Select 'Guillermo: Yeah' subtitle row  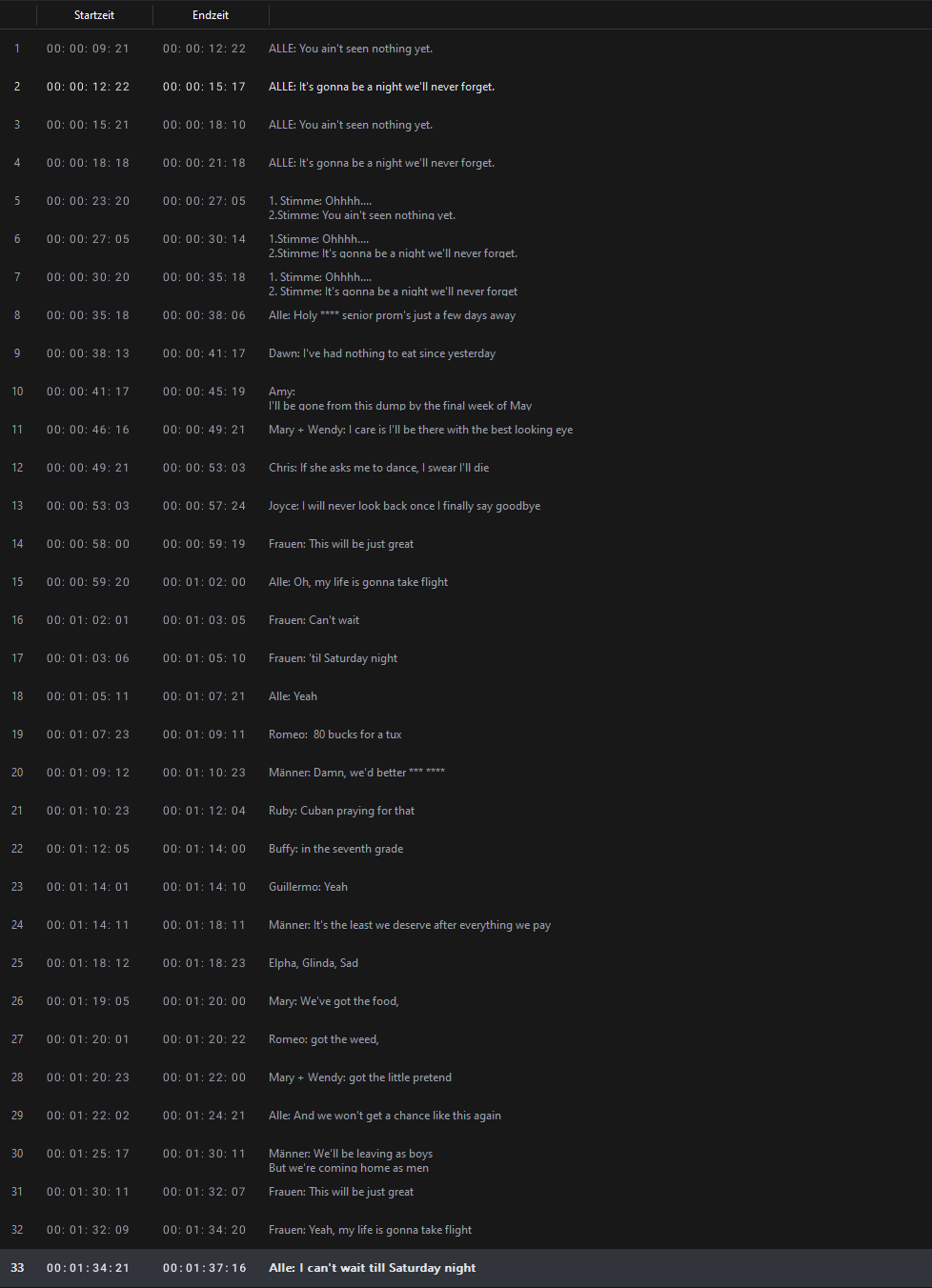click(466, 887)
